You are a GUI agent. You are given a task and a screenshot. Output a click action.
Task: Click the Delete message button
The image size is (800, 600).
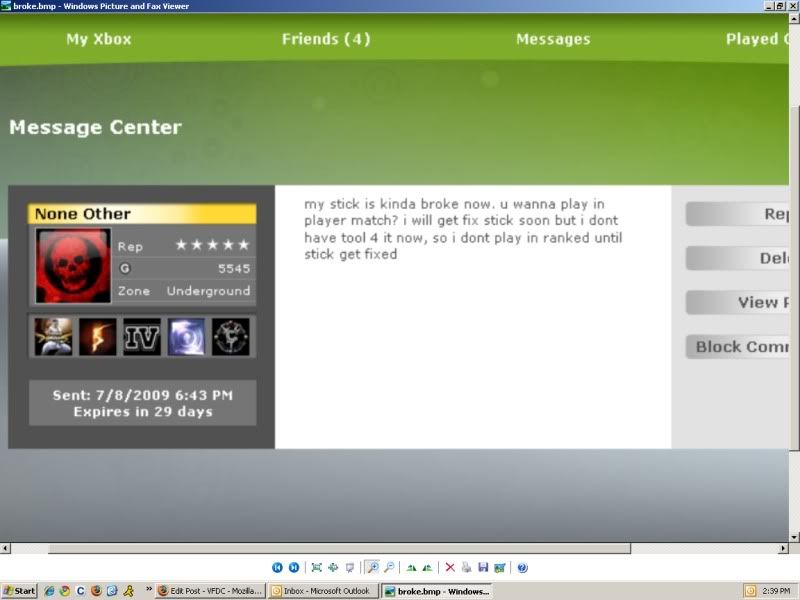pos(737,258)
